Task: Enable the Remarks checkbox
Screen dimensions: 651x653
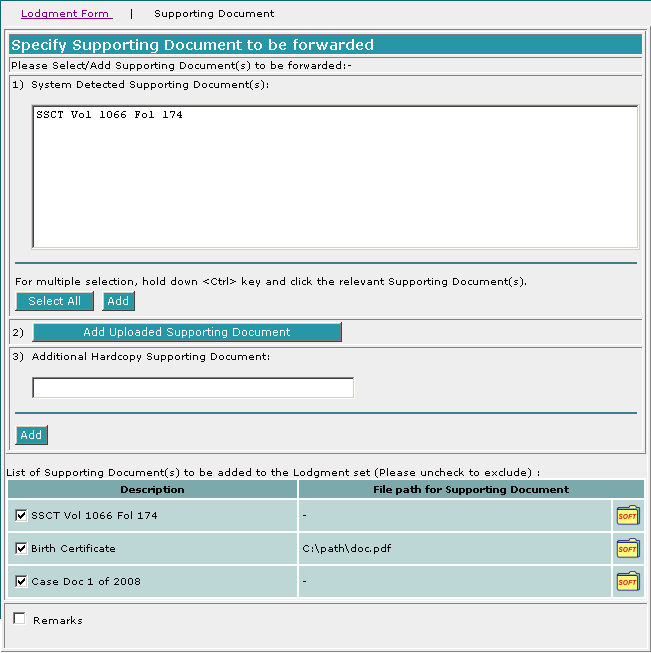Action: point(19,619)
